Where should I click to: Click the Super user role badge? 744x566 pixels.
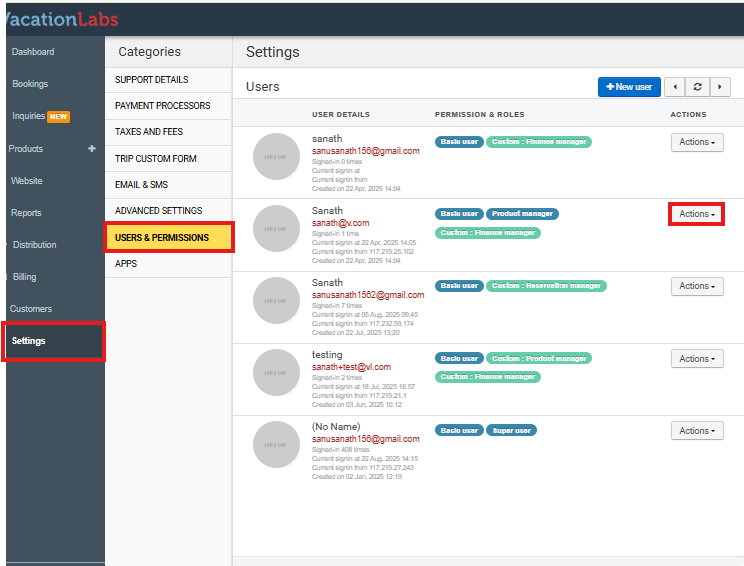[x=511, y=430]
